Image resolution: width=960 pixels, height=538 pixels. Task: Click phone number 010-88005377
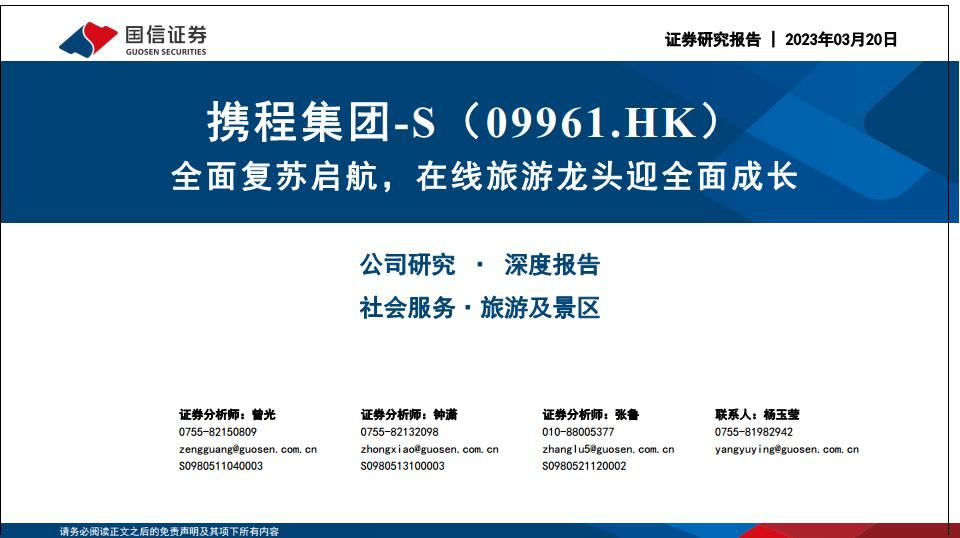click(x=578, y=432)
